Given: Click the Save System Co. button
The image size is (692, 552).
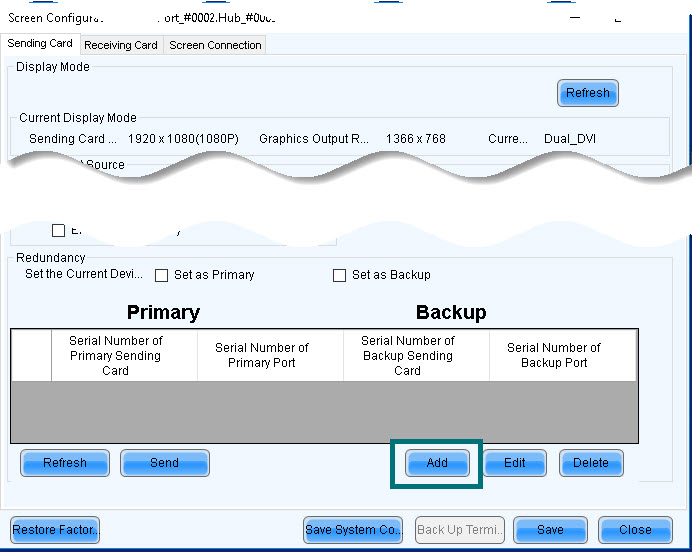Looking at the screenshot, I should [353, 530].
